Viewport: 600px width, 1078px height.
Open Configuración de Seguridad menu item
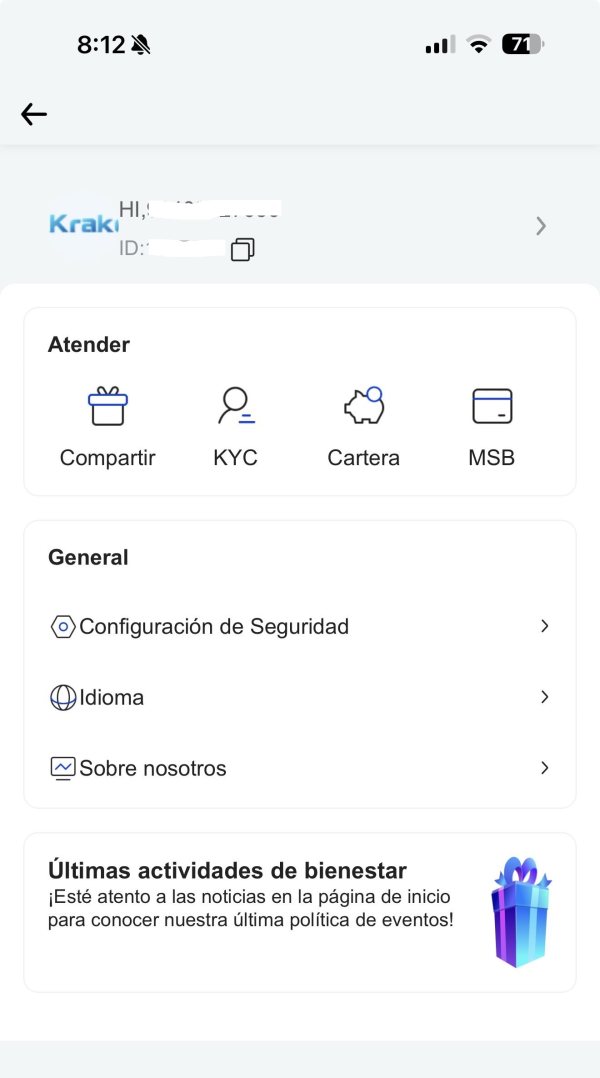pos(214,627)
